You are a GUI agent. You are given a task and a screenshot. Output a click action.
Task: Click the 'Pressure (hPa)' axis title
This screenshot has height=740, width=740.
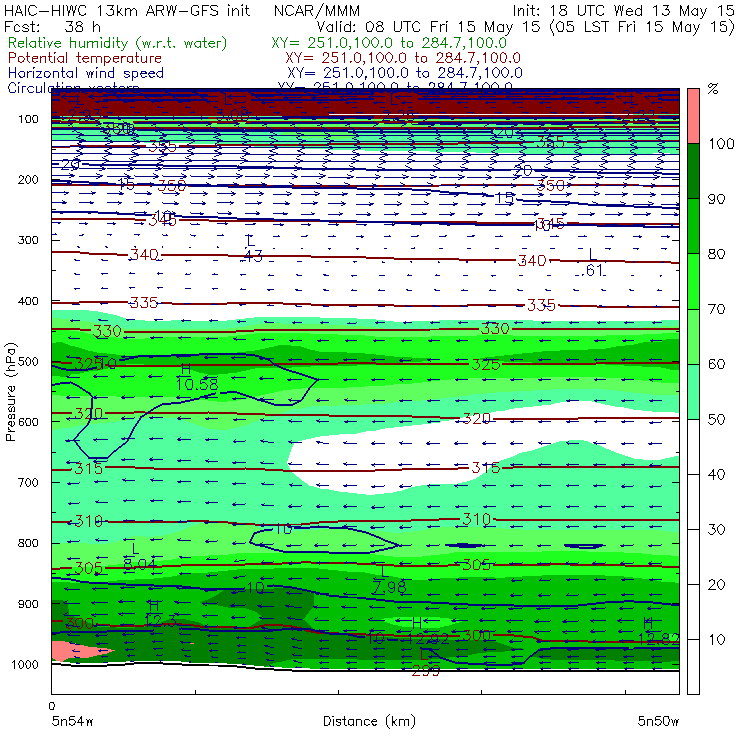pos(10,392)
